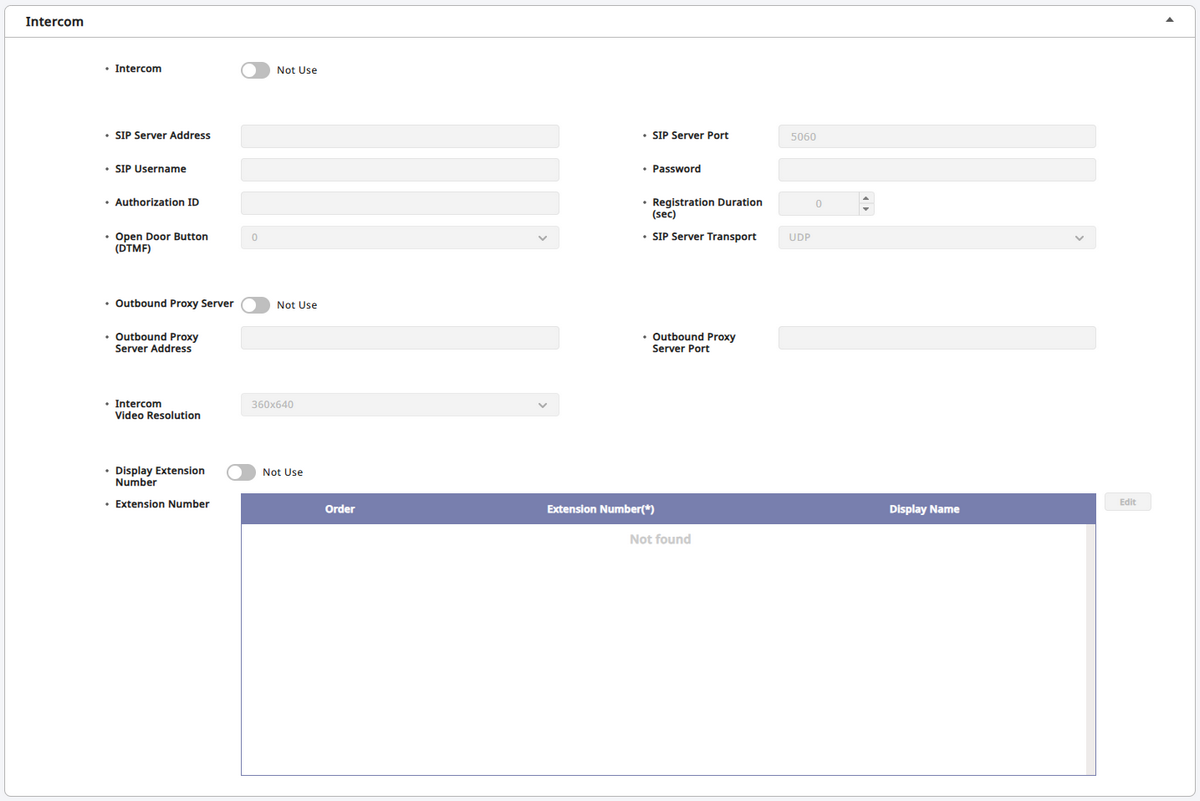Collapse the Intercom section arrow
Image resolution: width=1200 pixels, height=801 pixels.
point(1169,20)
